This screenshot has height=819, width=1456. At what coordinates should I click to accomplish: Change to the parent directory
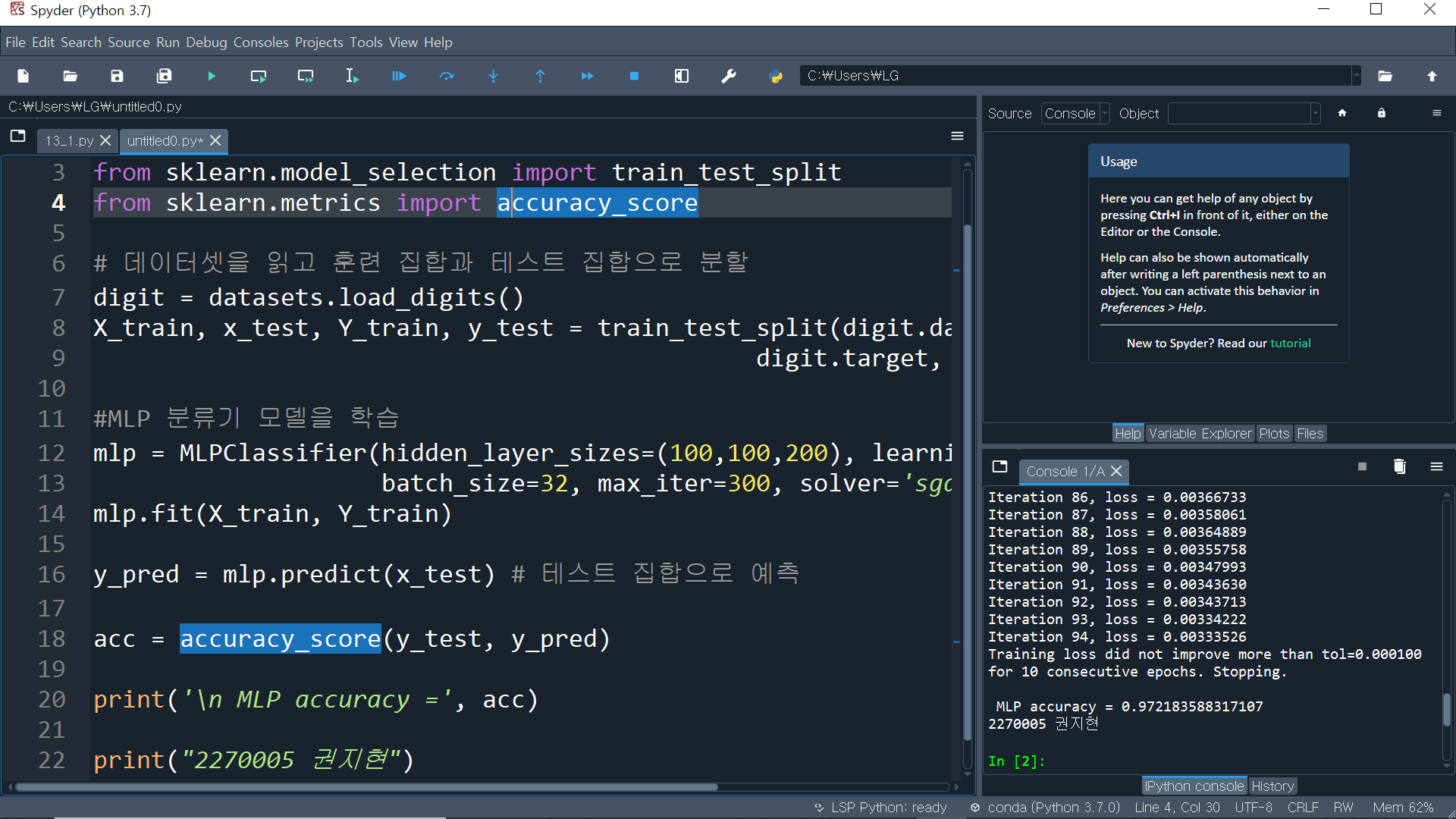[x=1432, y=76]
